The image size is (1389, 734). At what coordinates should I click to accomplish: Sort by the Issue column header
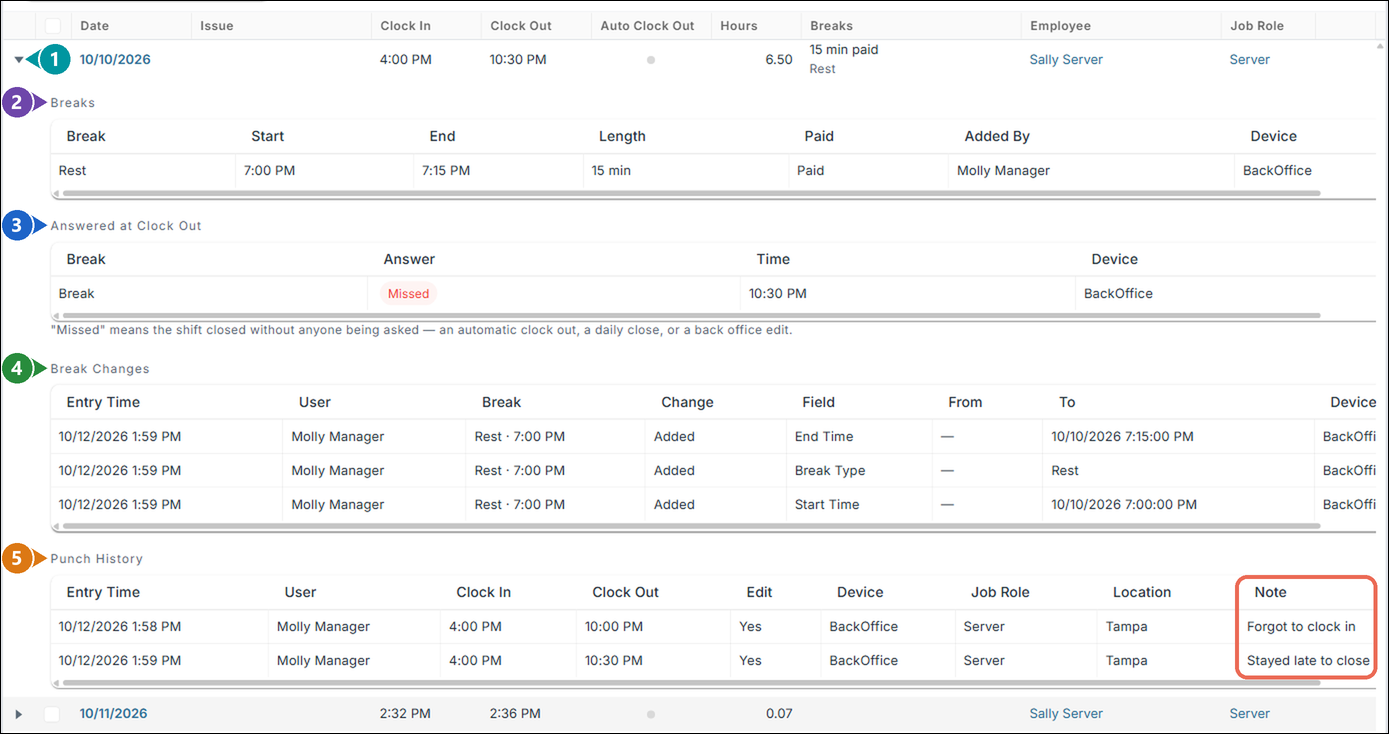[217, 26]
